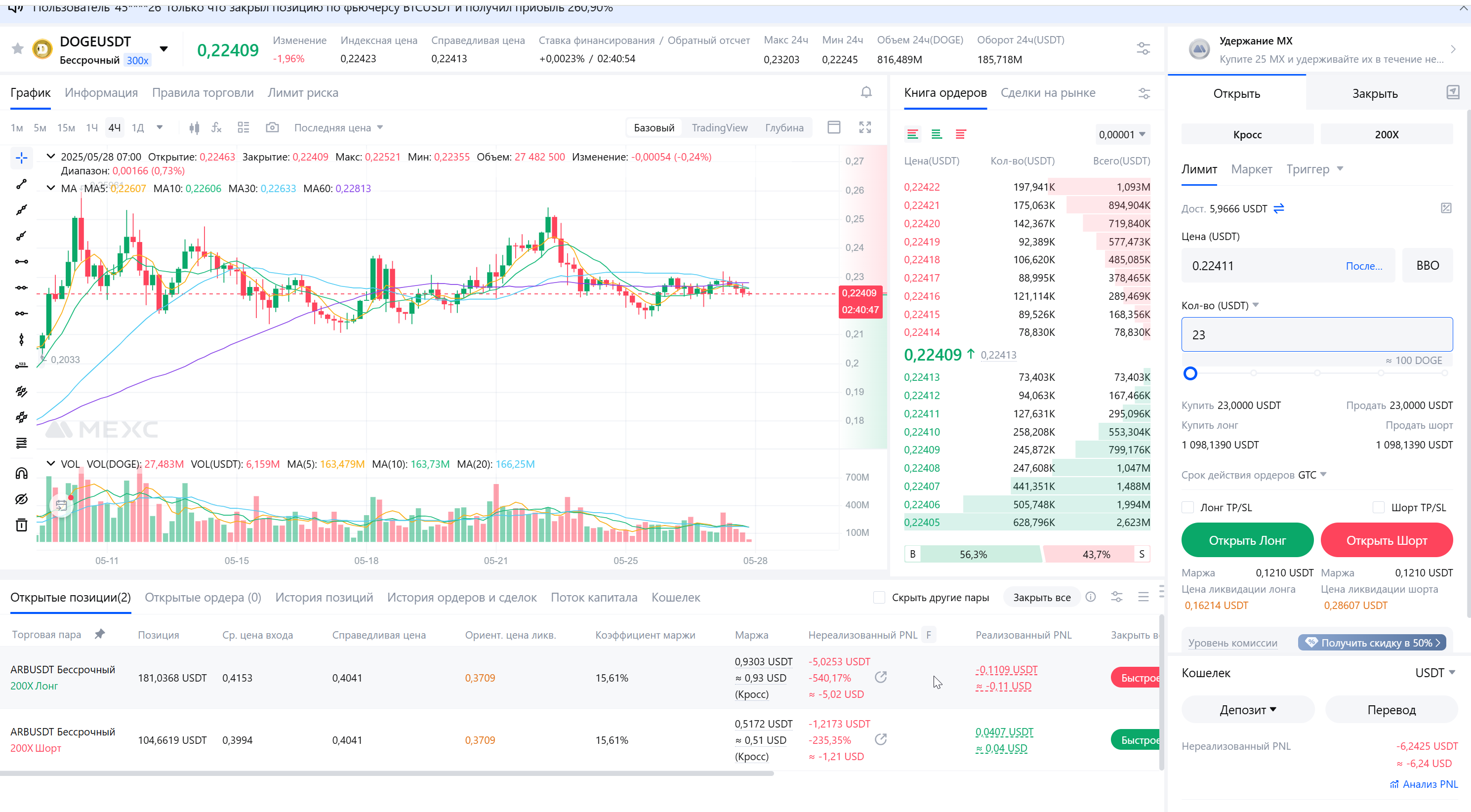Show asks-only order book view
The image size is (1471, 812).
[960, 135]
